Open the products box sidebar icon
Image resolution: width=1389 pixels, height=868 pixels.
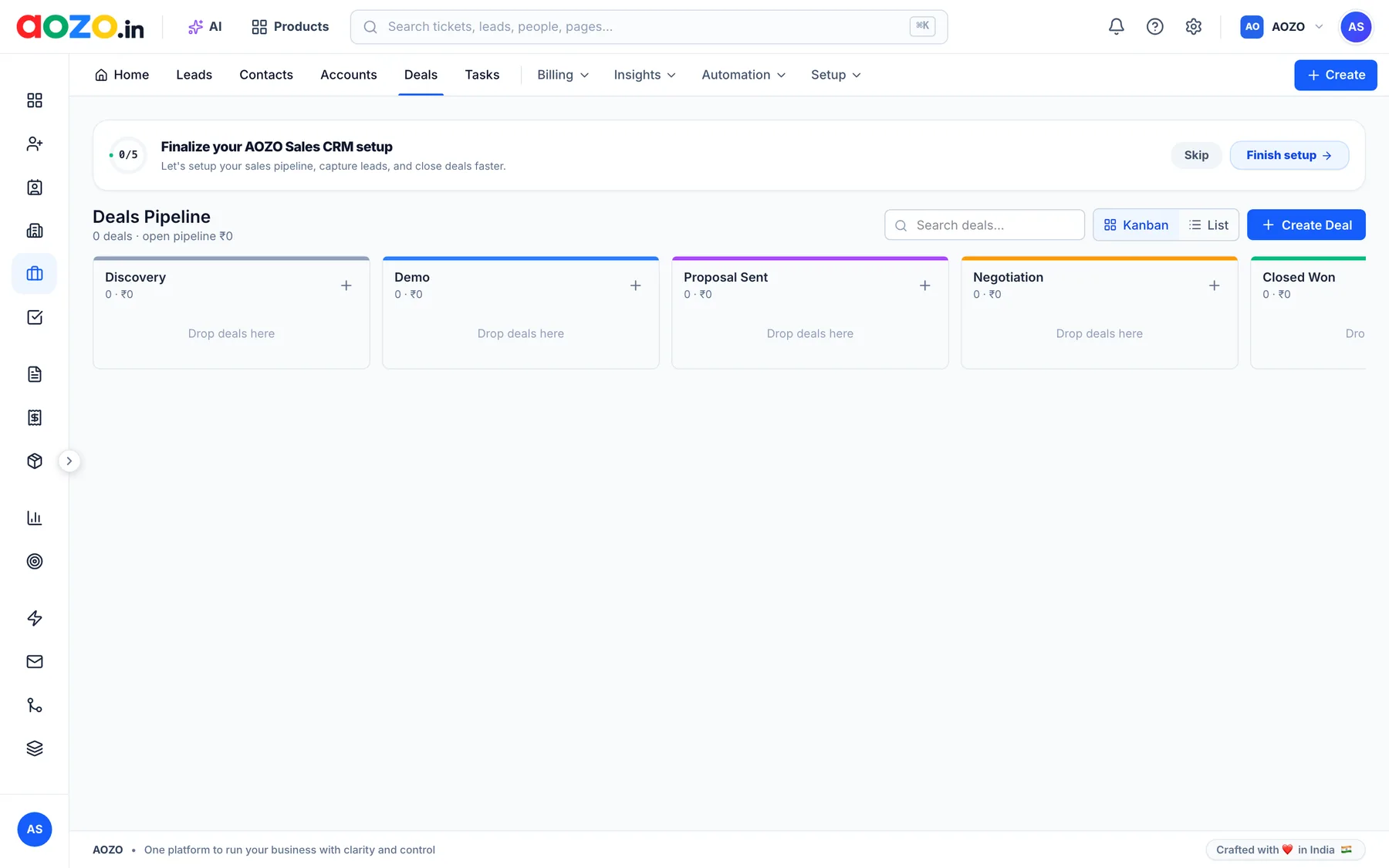coord(35,461)
